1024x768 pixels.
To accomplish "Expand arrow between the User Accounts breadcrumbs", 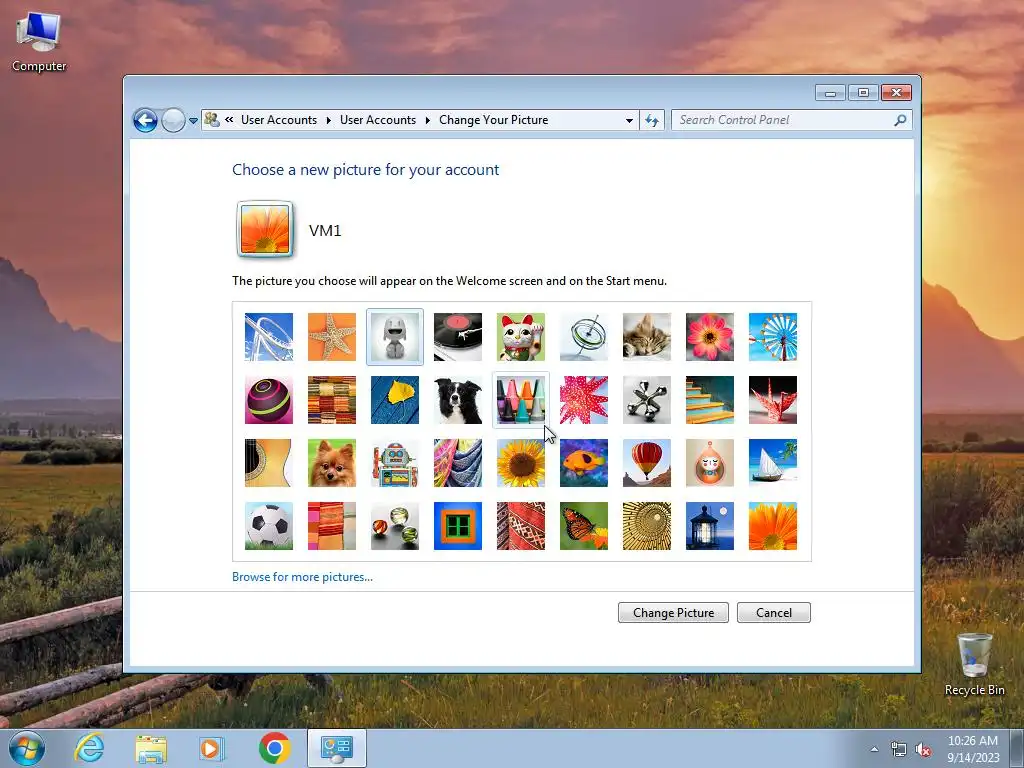I will [x=328, y=120].
